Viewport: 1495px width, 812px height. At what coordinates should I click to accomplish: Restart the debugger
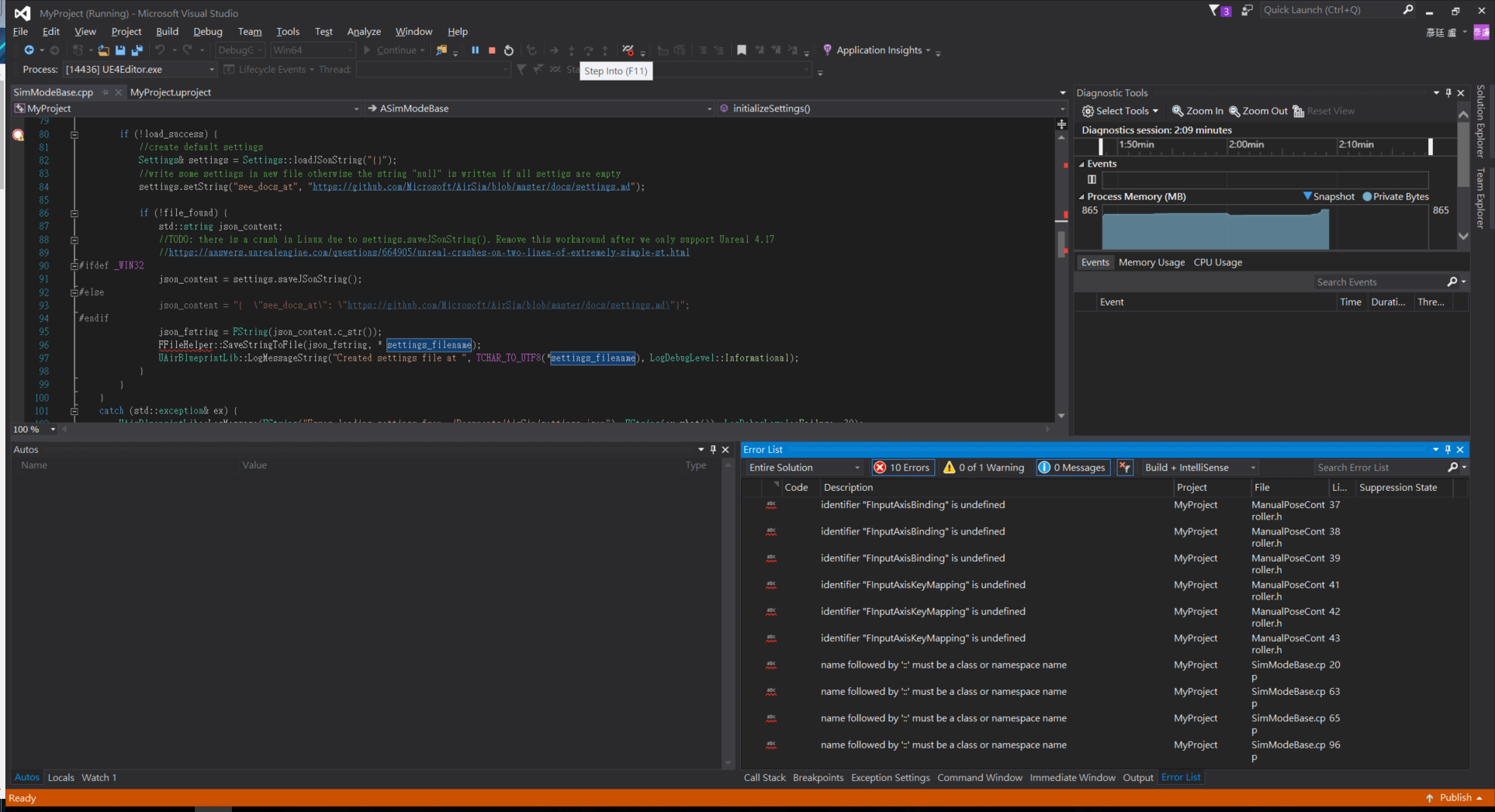(x=508, y=50)
